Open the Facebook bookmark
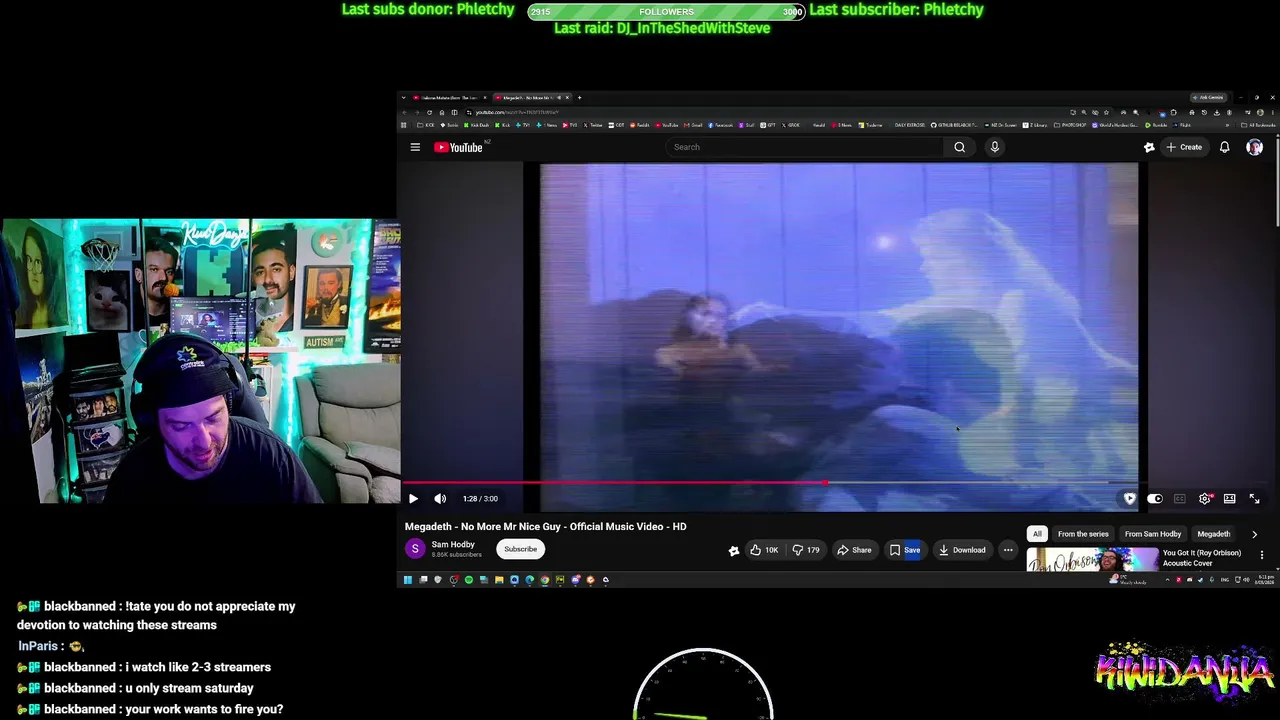The image size is (1280, 720). click(x=721, y=125)
